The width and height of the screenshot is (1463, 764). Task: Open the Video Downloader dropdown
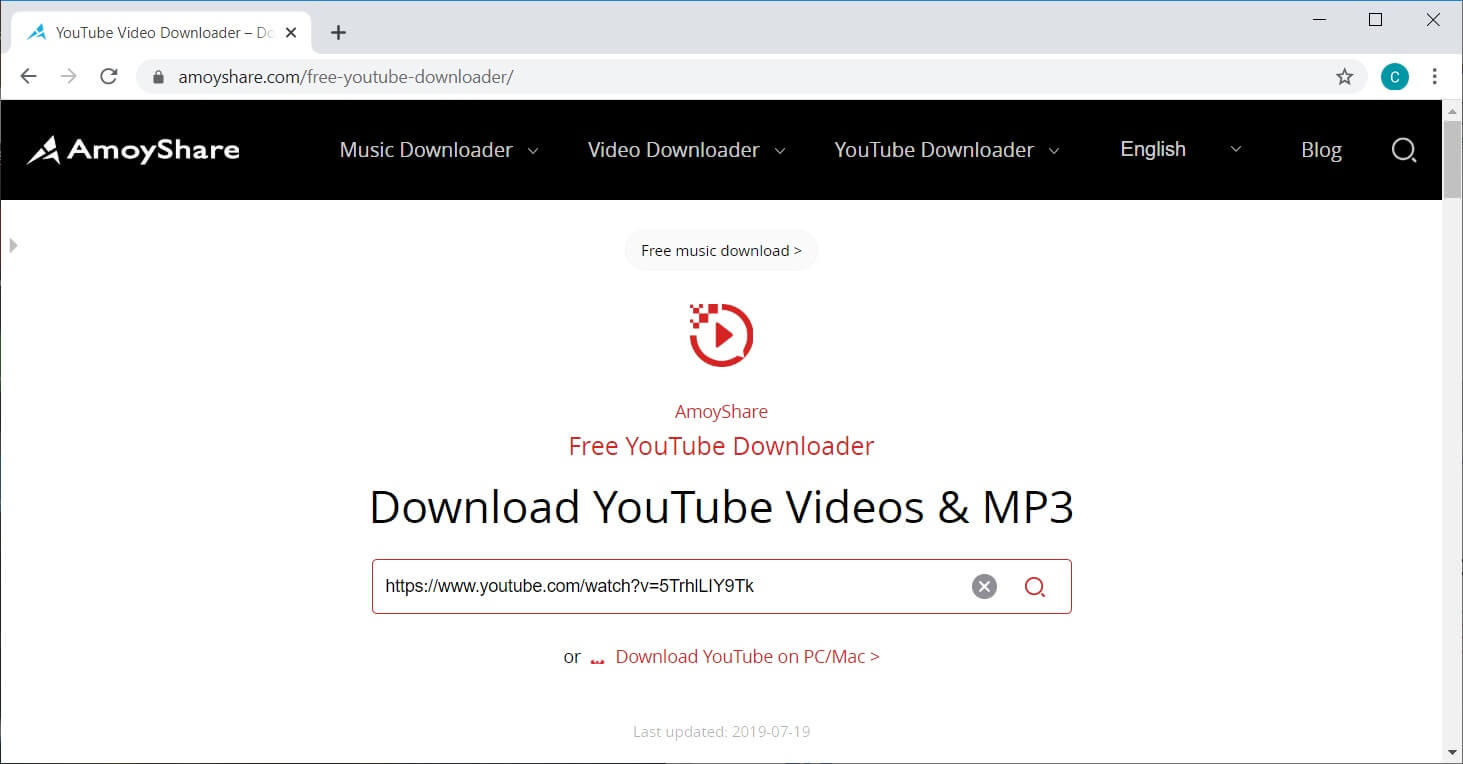pos(673,149)
